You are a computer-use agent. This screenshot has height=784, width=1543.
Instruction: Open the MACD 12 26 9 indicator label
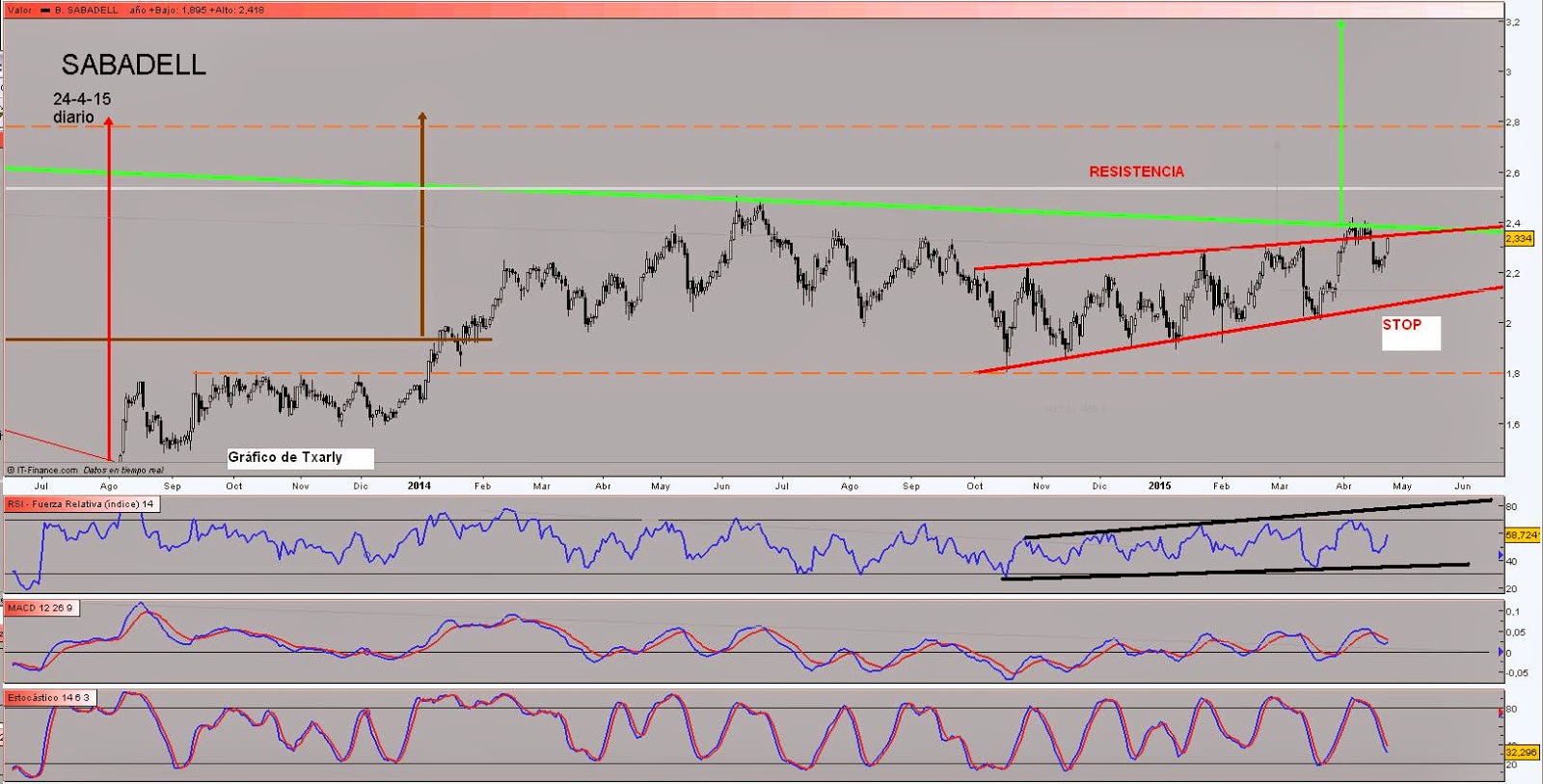click(x=41, y=608)
